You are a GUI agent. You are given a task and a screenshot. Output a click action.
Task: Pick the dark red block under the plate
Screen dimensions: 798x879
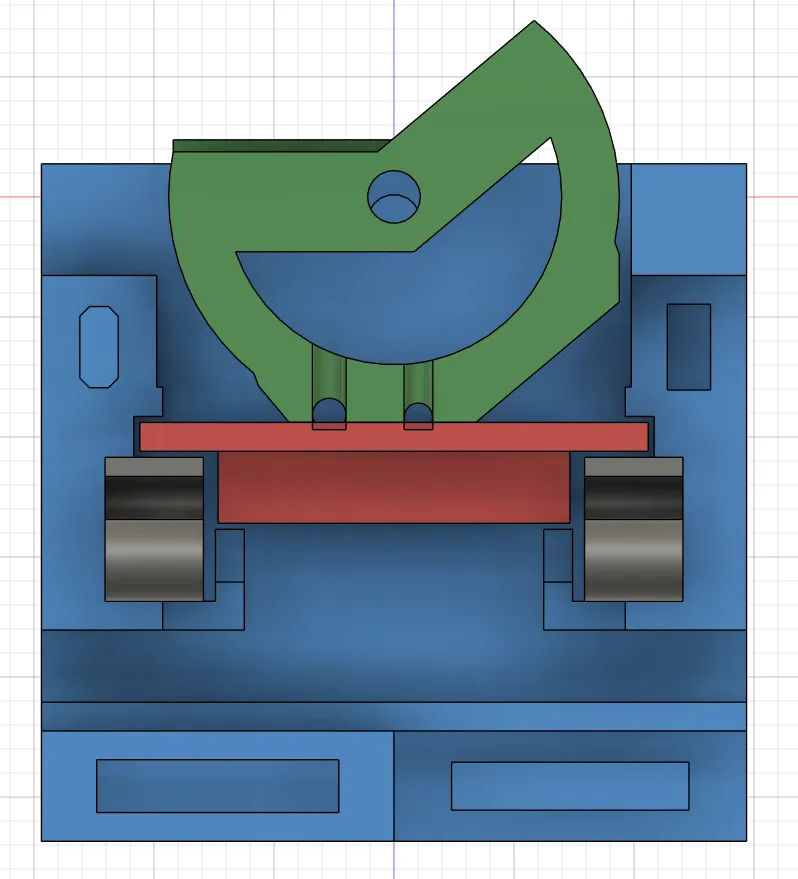pos(394,487)
